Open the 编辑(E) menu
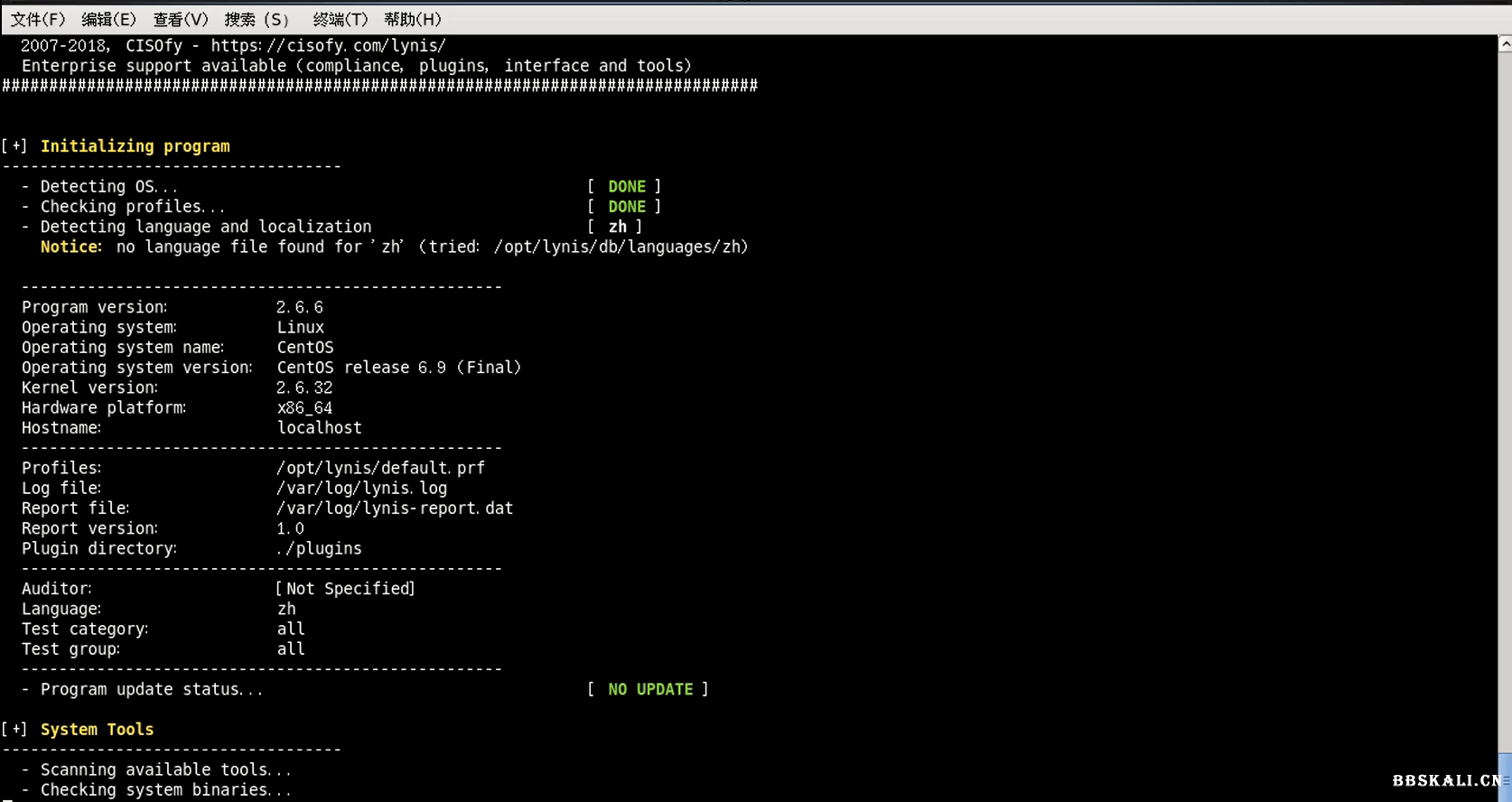This screenshot has width=1512, height=802. tap(108, 19)
